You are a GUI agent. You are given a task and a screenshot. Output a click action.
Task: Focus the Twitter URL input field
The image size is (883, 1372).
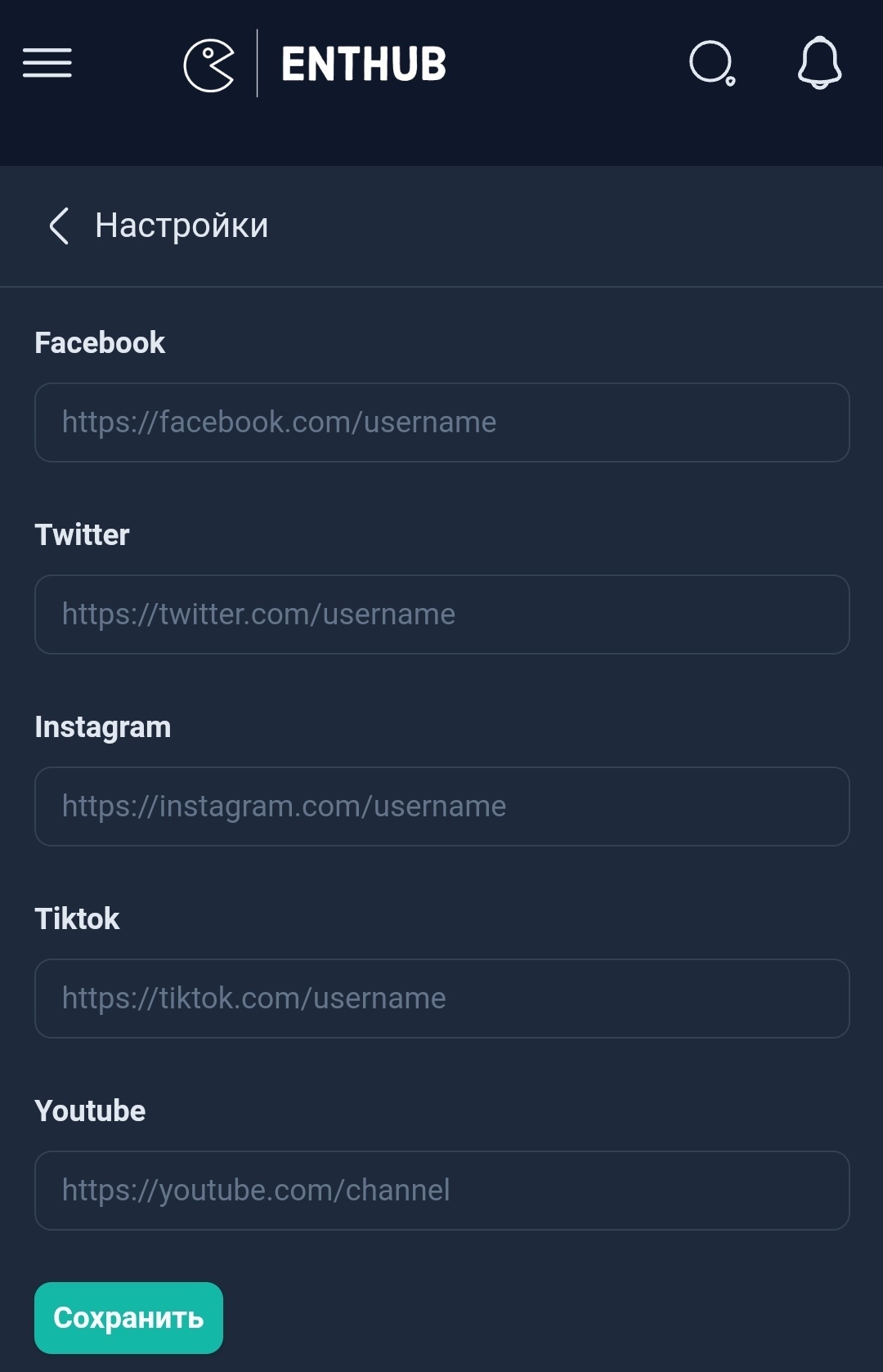click(x=441, y=614)
